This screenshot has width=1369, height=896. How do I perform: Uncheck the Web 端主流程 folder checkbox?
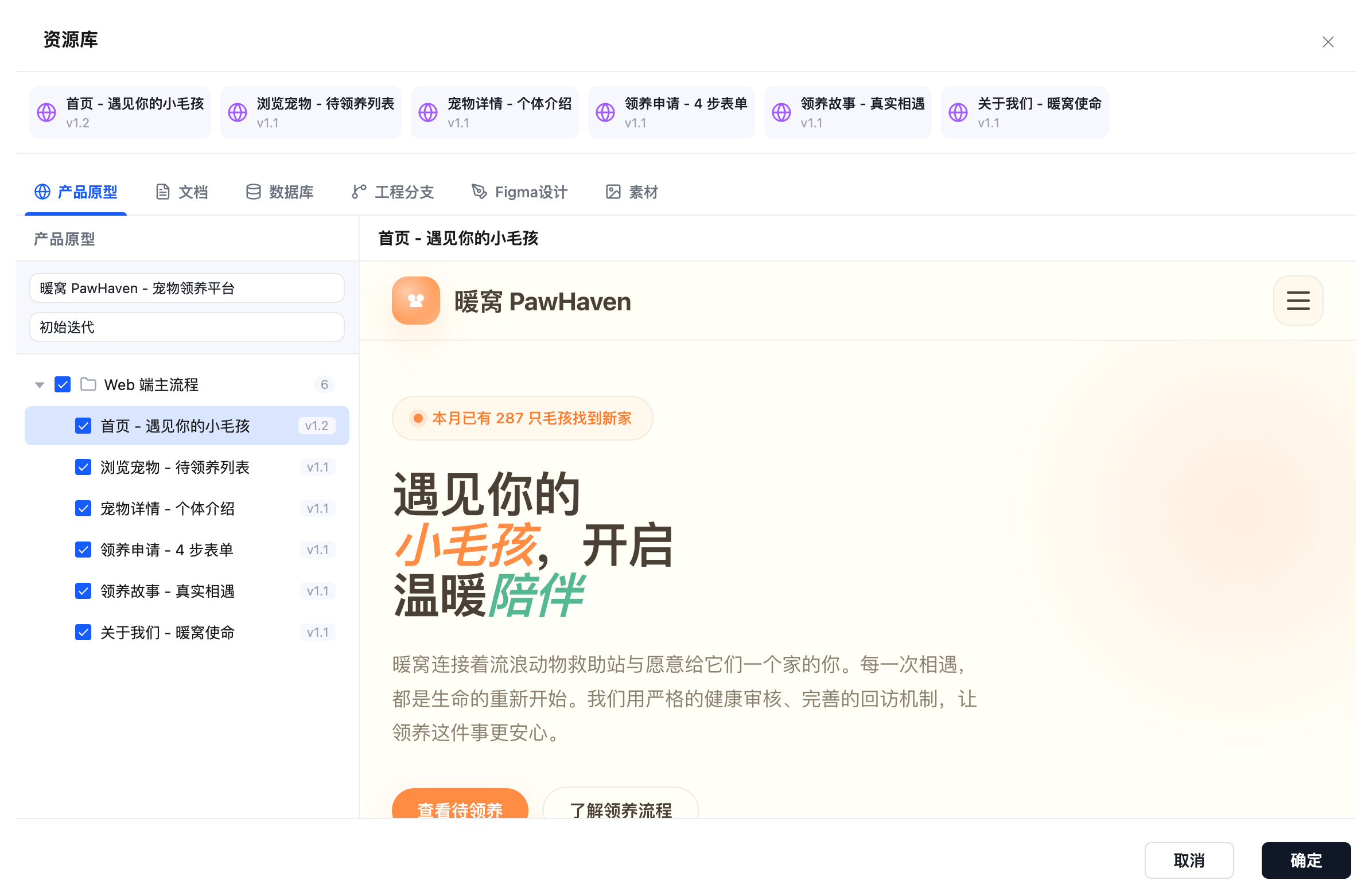tap(63, 384)
